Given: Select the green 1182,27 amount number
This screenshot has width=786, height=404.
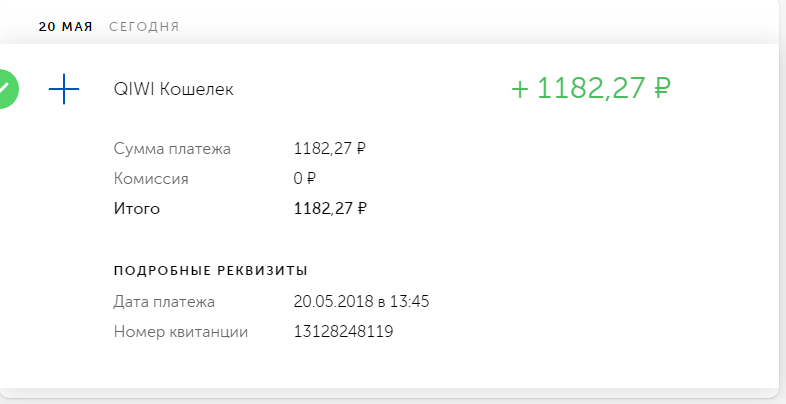Looking at the screenshot, I should pos(591,89).
